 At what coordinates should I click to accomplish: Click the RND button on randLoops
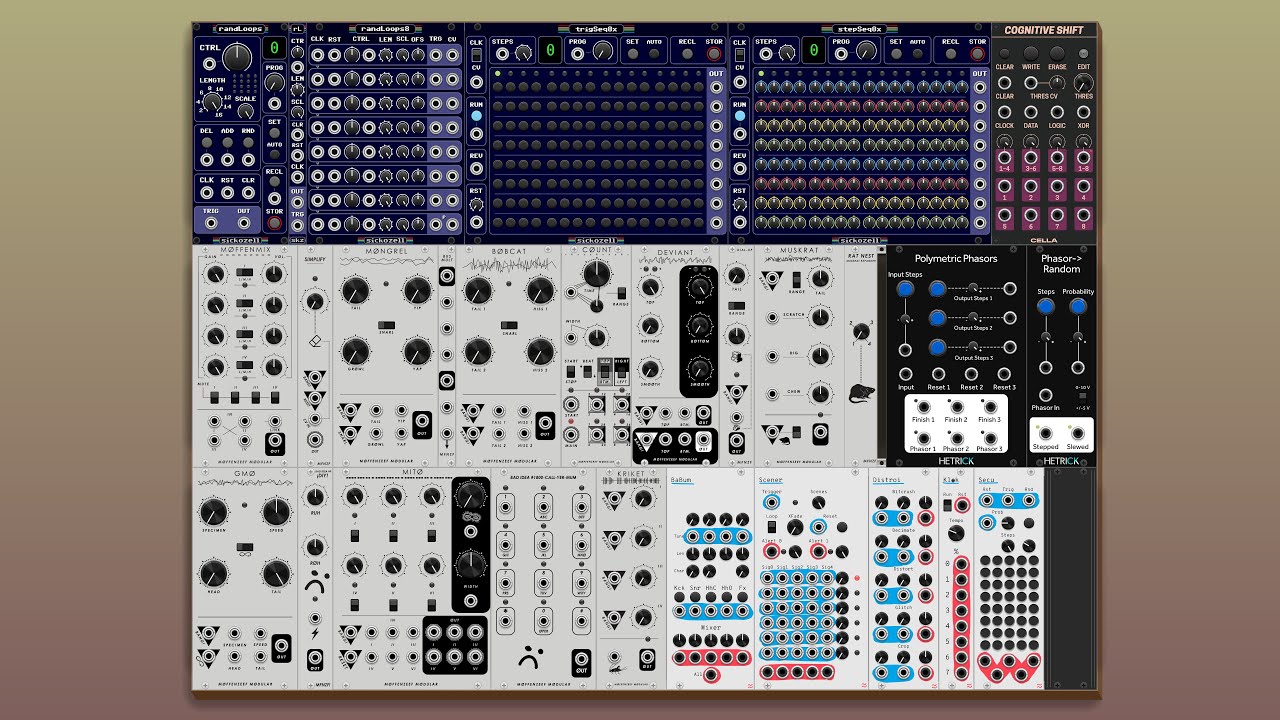point(247,142)
